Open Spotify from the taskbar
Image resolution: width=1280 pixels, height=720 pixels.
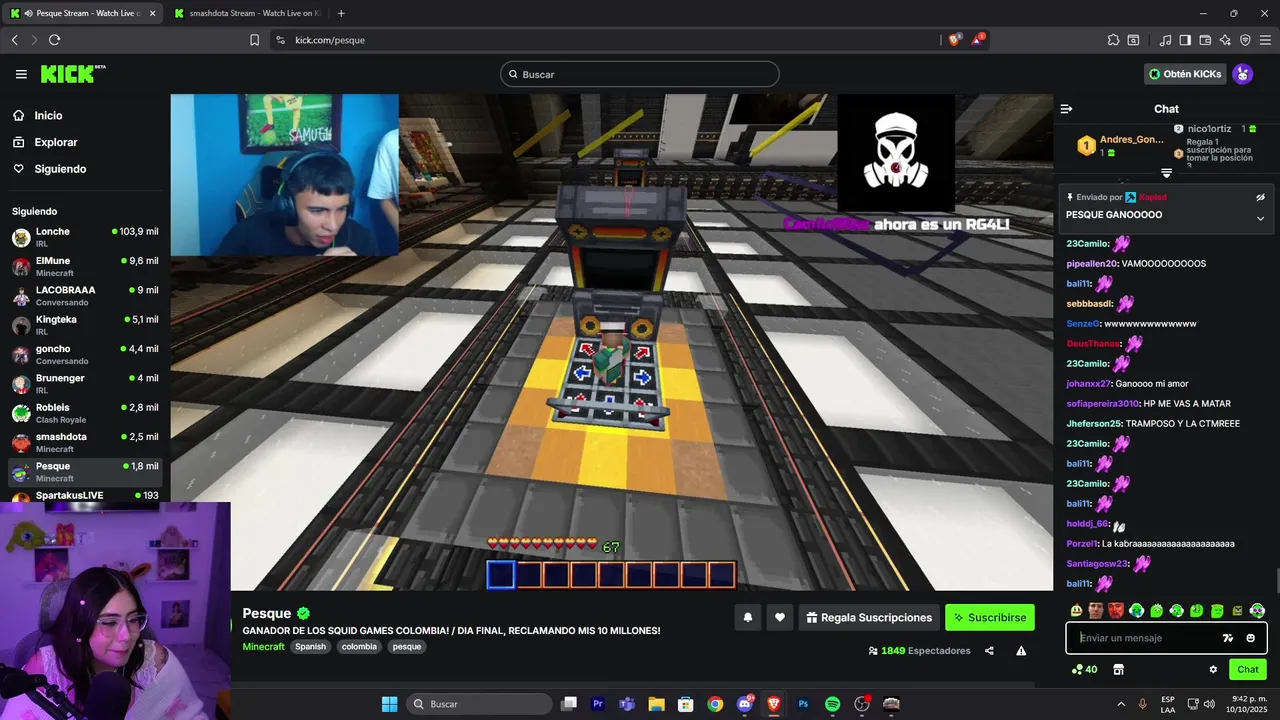point(833,704)
